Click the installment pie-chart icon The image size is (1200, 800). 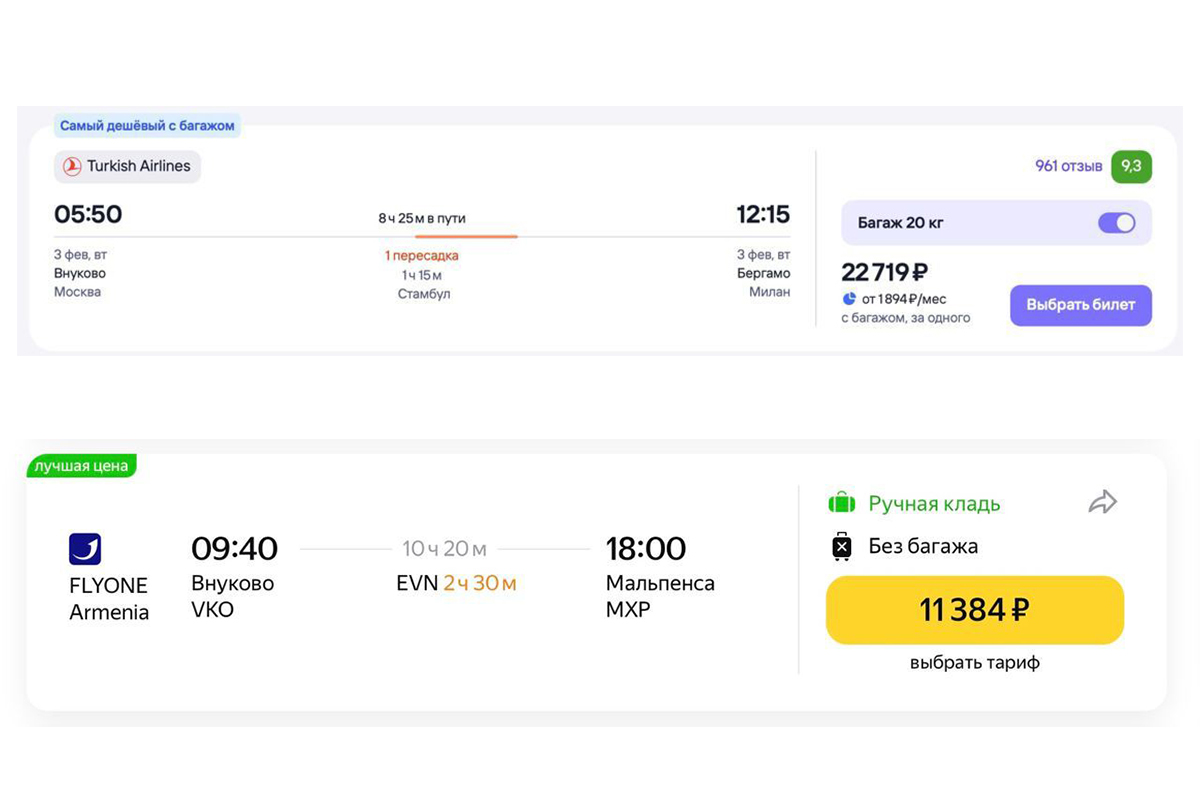click(849, 298)
